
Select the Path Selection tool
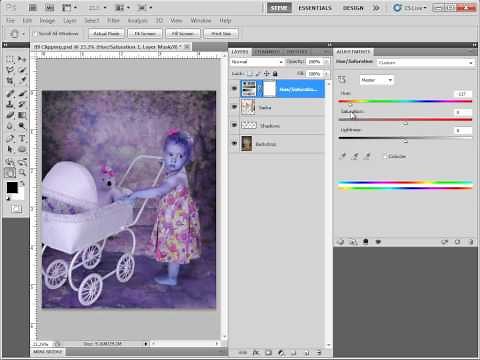click(x=10, y=149)
